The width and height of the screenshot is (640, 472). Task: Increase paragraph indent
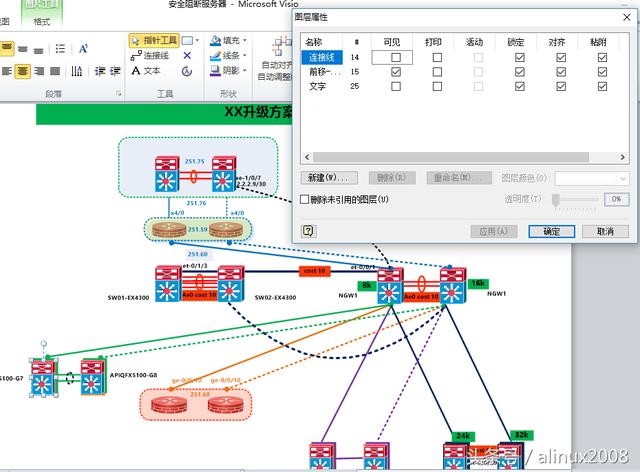[115, 71]
